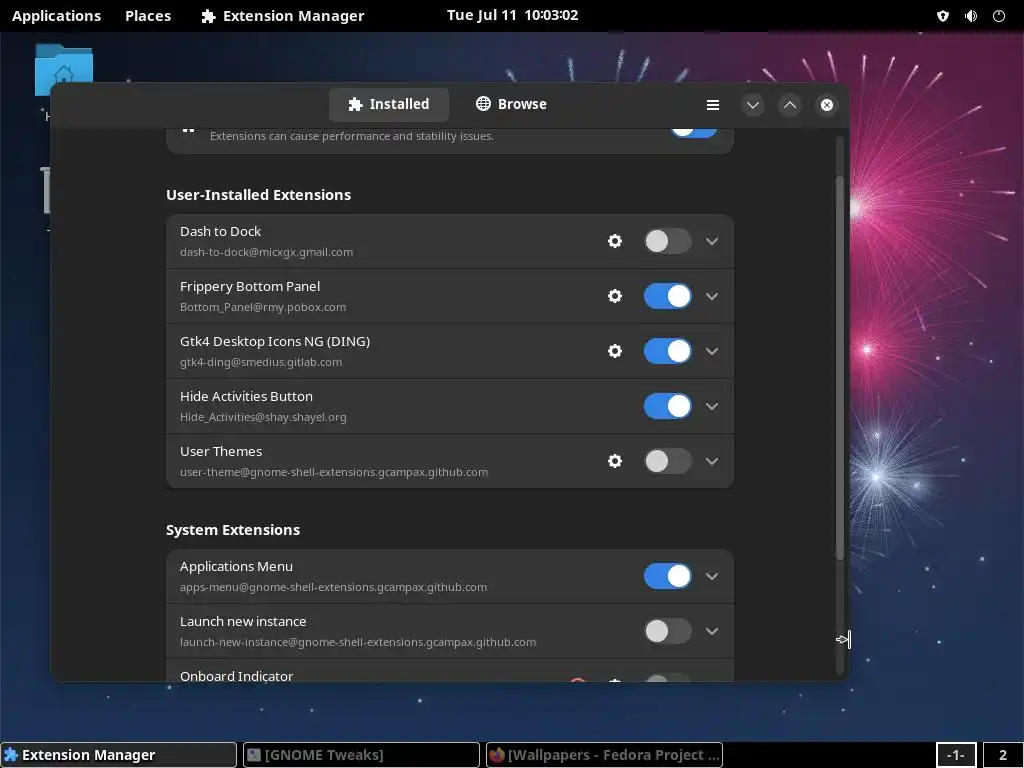Open the hamburger menu in Extension Manager
Screen dimensions: 1024x768
pos(712,104)
